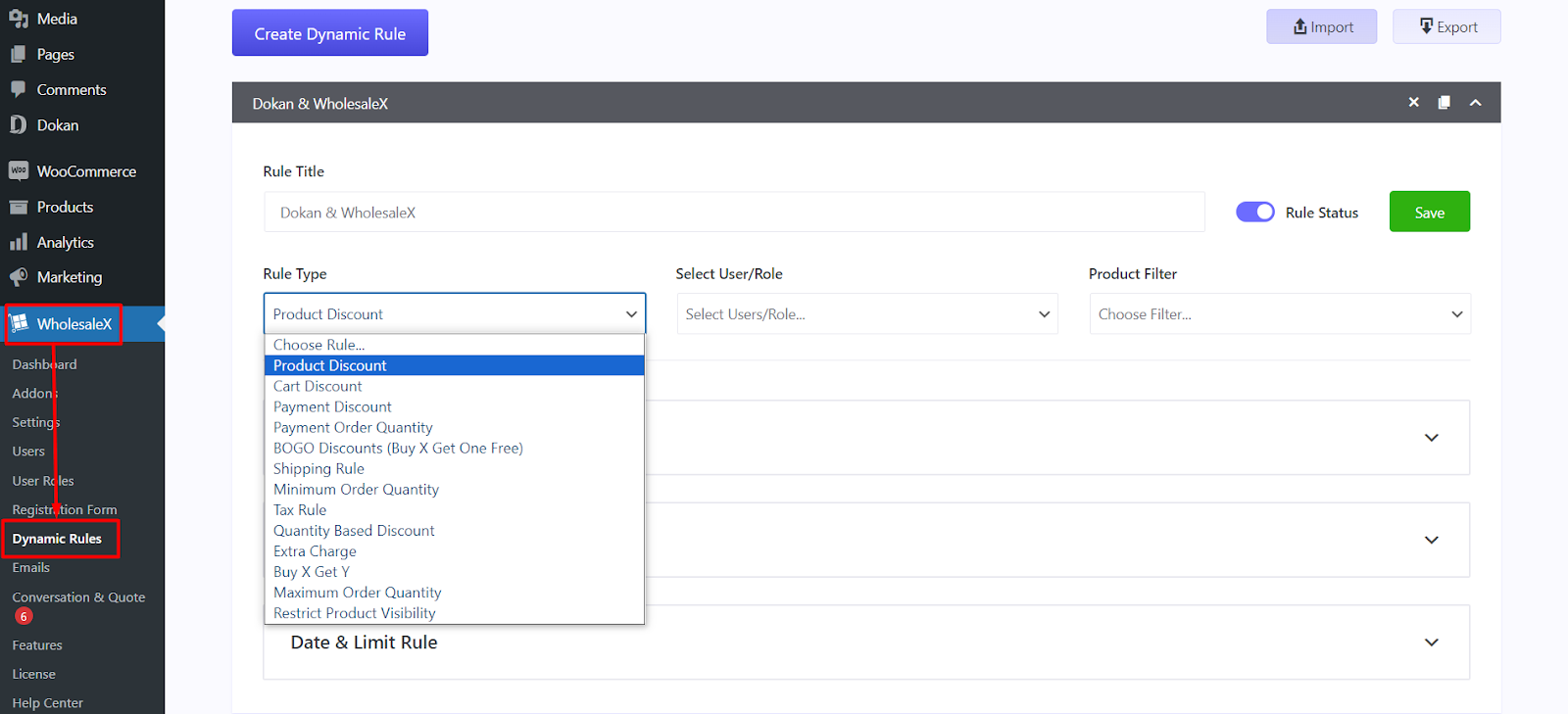
Task: Click the Products archive icon
Action: pyautogui.click(x=19, y=207)
